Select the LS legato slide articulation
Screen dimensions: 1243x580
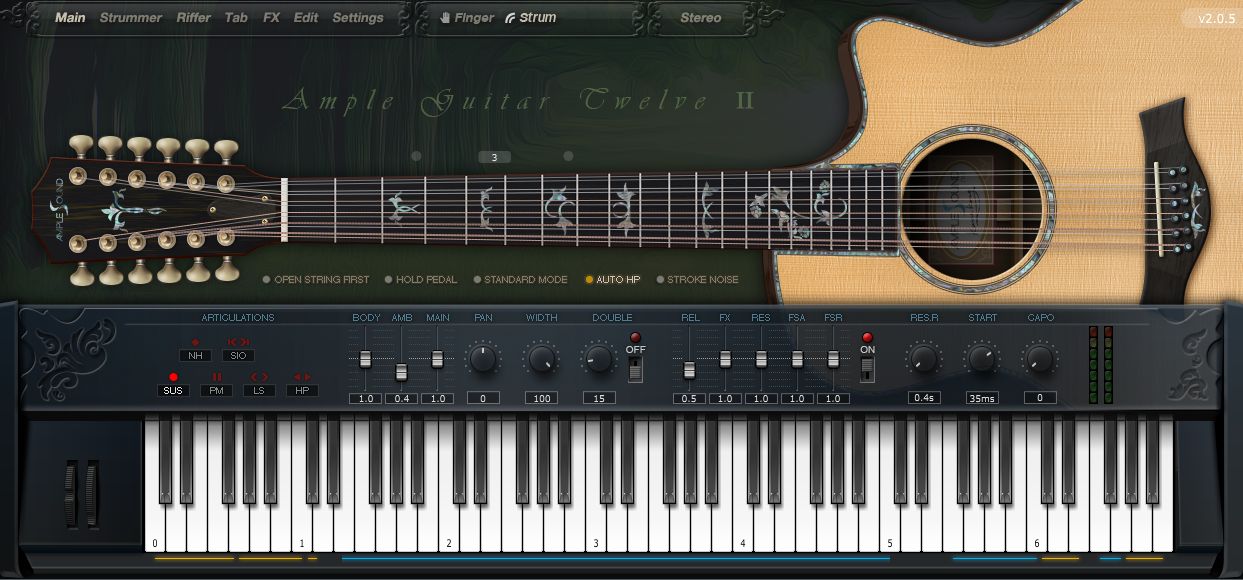(x=259, y=390)
